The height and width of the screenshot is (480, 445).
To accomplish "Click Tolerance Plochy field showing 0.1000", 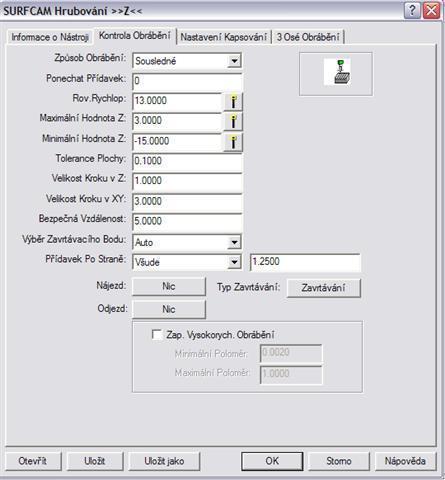I will click(x=187, y=162).
